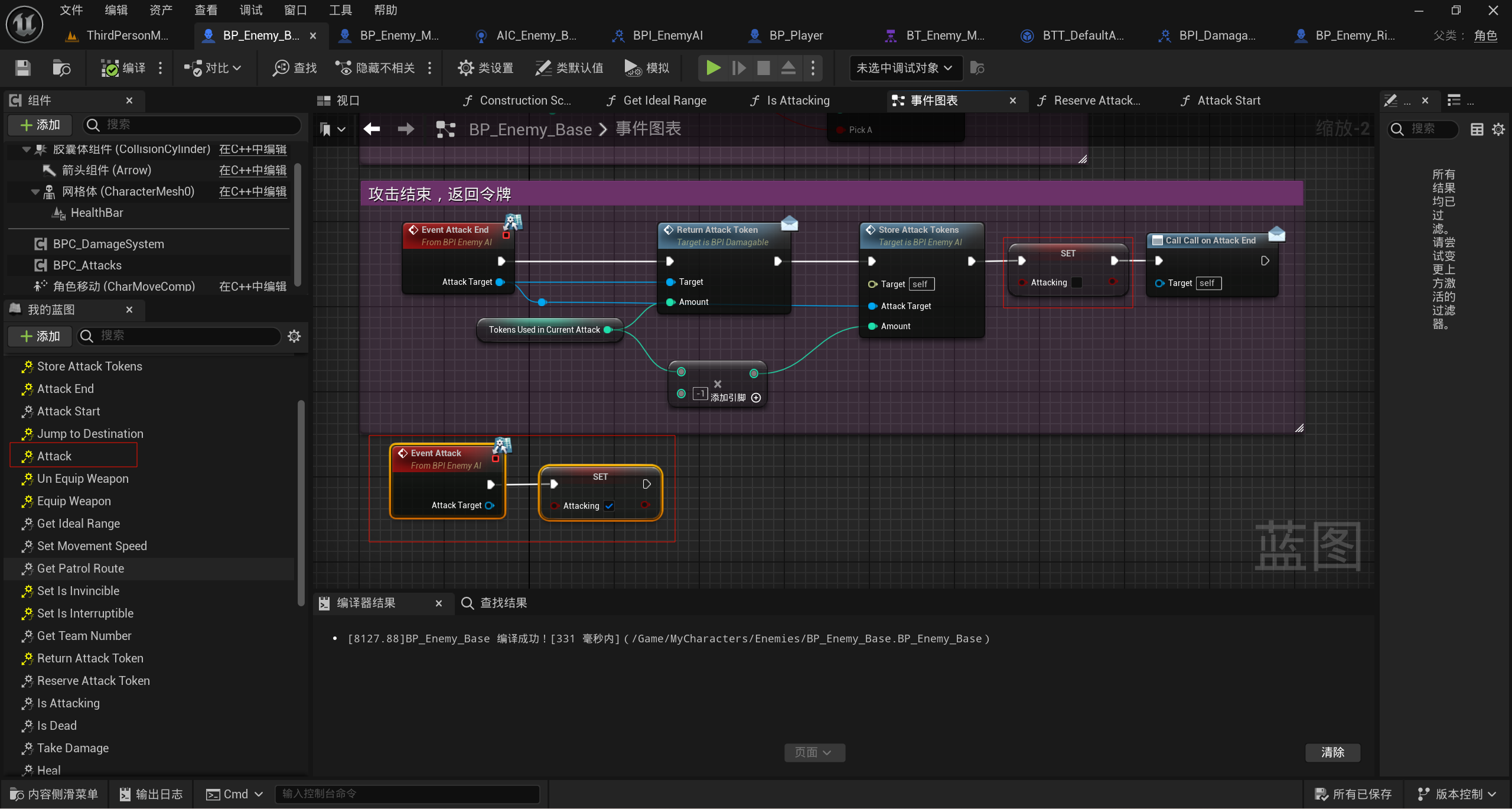Screen dimensions: 1512x809
Task: Click the add pin plus icon on multiply node
Action: click(756, 398)
